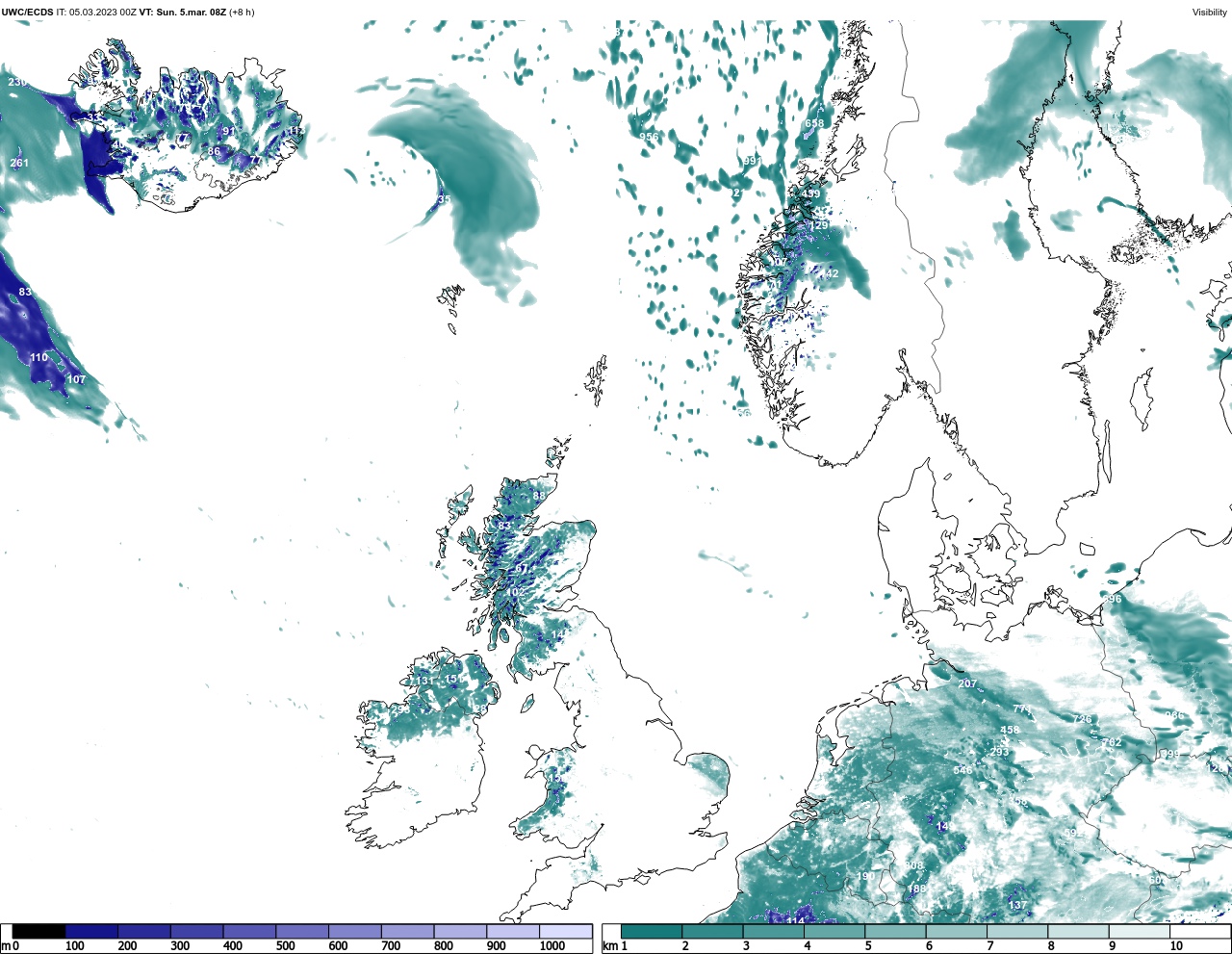Pick the 300–400 m legend swatch
The width and height of the screenshot is (1232, 954).
(x=196, y=932)
